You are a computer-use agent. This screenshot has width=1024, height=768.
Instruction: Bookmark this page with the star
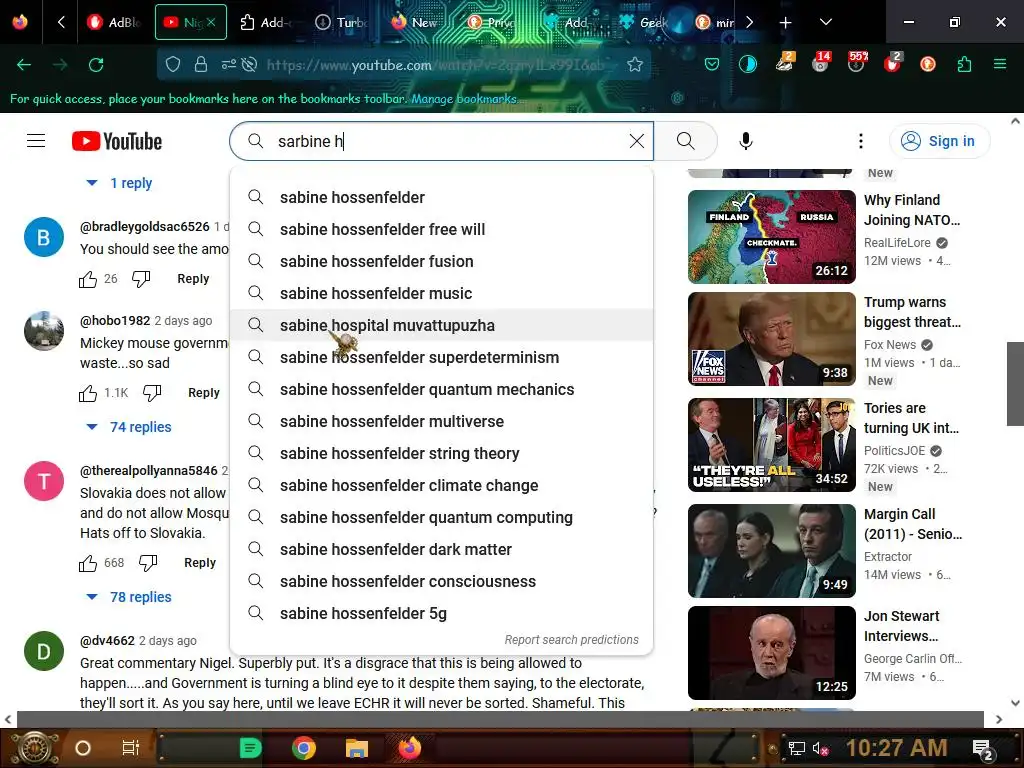[635, 64]
